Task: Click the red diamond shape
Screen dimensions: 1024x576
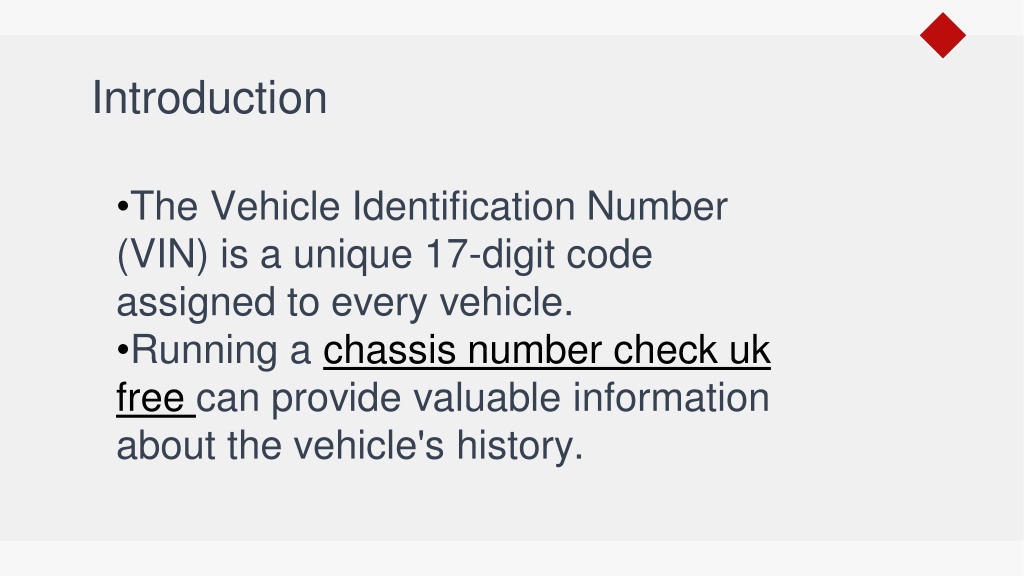Action: [x=942, y=35]
